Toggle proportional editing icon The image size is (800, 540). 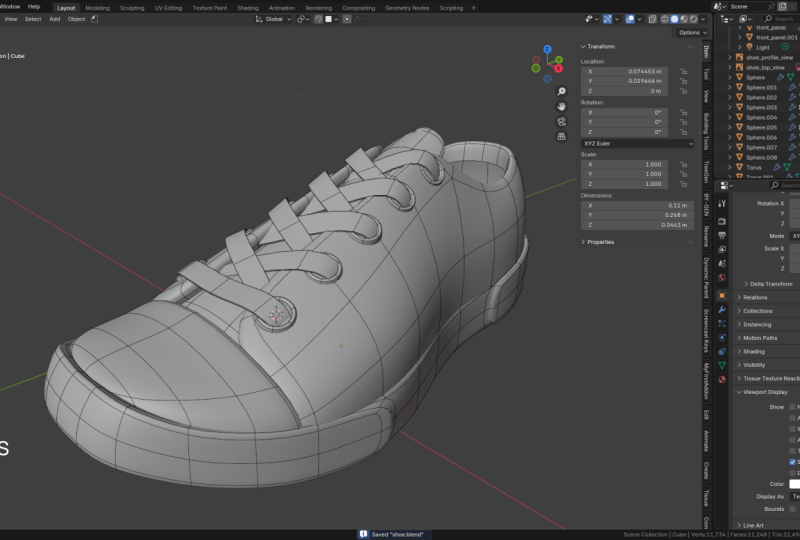(347, 19)
